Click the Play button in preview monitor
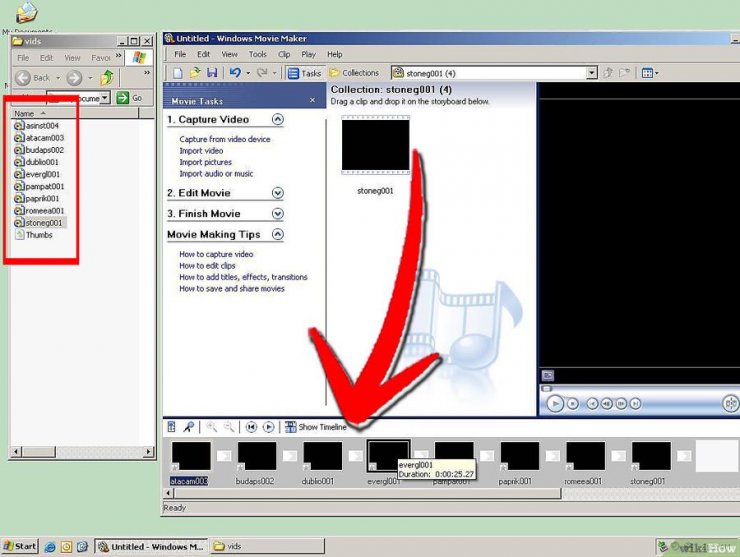Screen dimensions: 740x557 pos(555,404)
